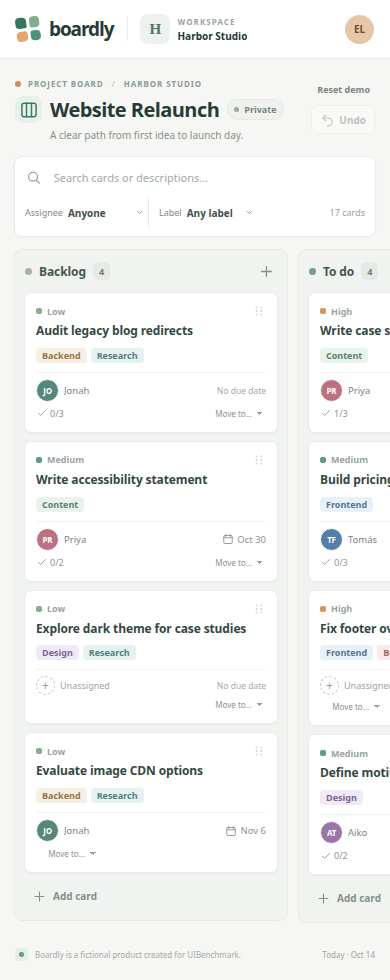Click Jonah's avatar on Audit legacy blog redirects

point(47,391)
